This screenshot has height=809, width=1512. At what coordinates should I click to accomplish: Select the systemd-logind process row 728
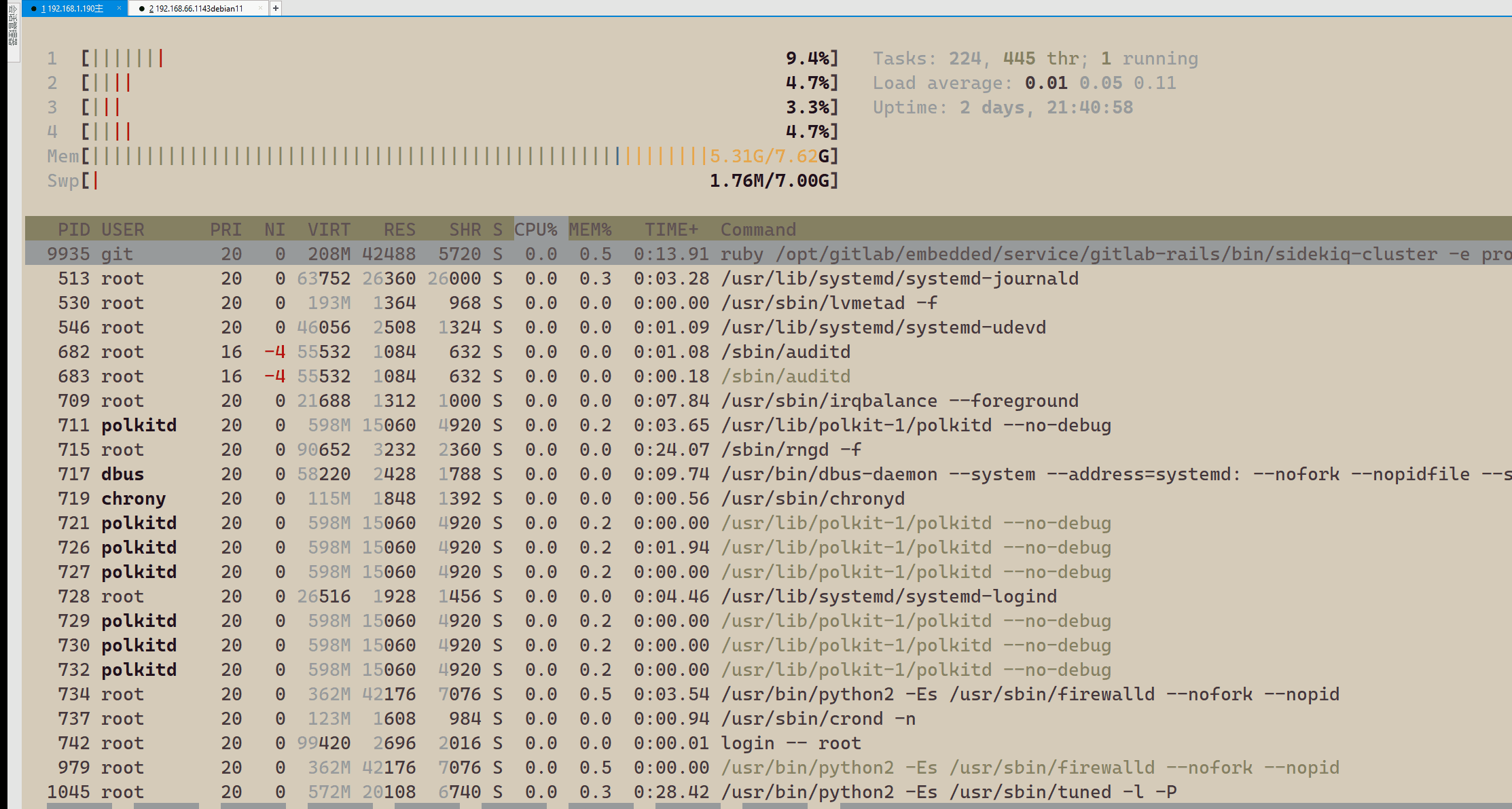click(768, 596)
